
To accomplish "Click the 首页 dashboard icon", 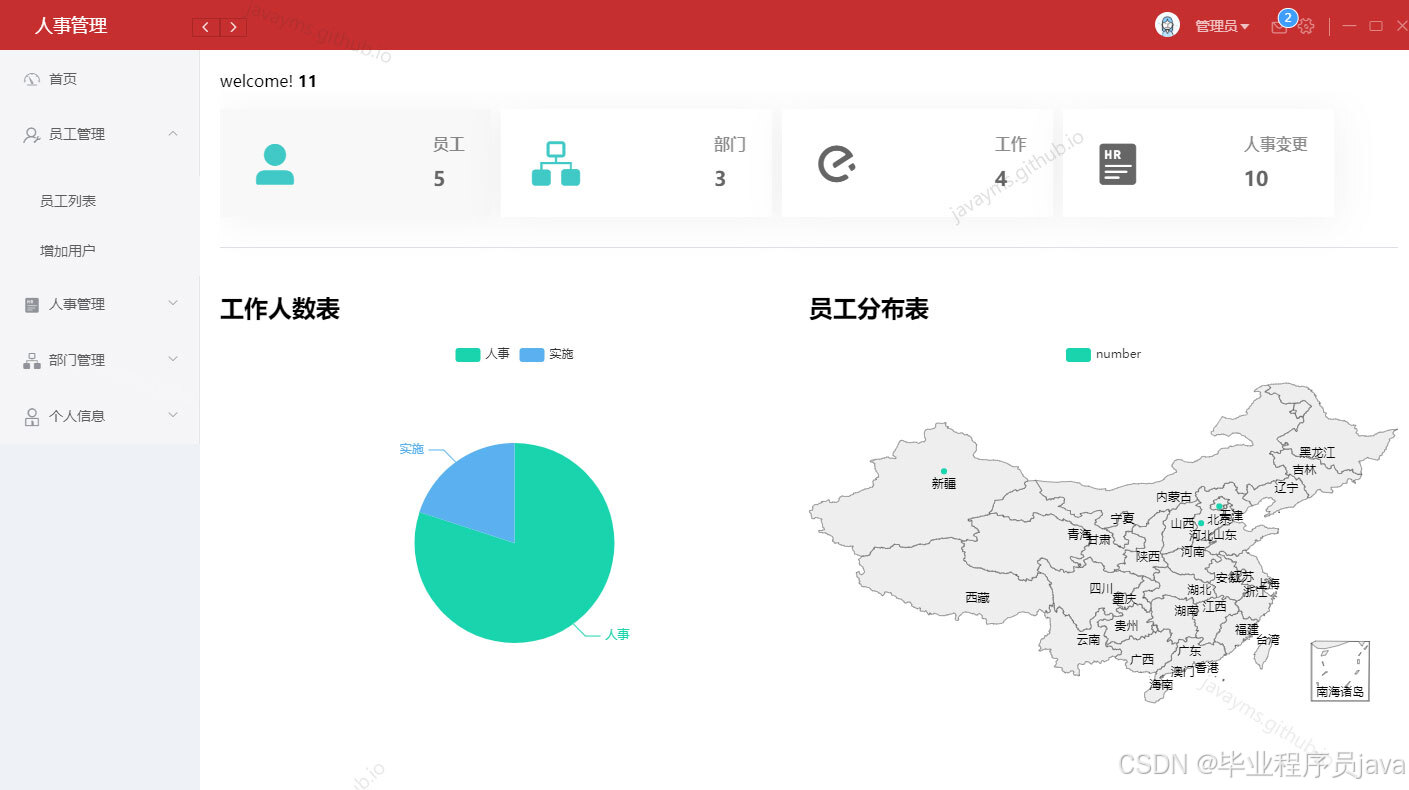I will tap(31, 79).
